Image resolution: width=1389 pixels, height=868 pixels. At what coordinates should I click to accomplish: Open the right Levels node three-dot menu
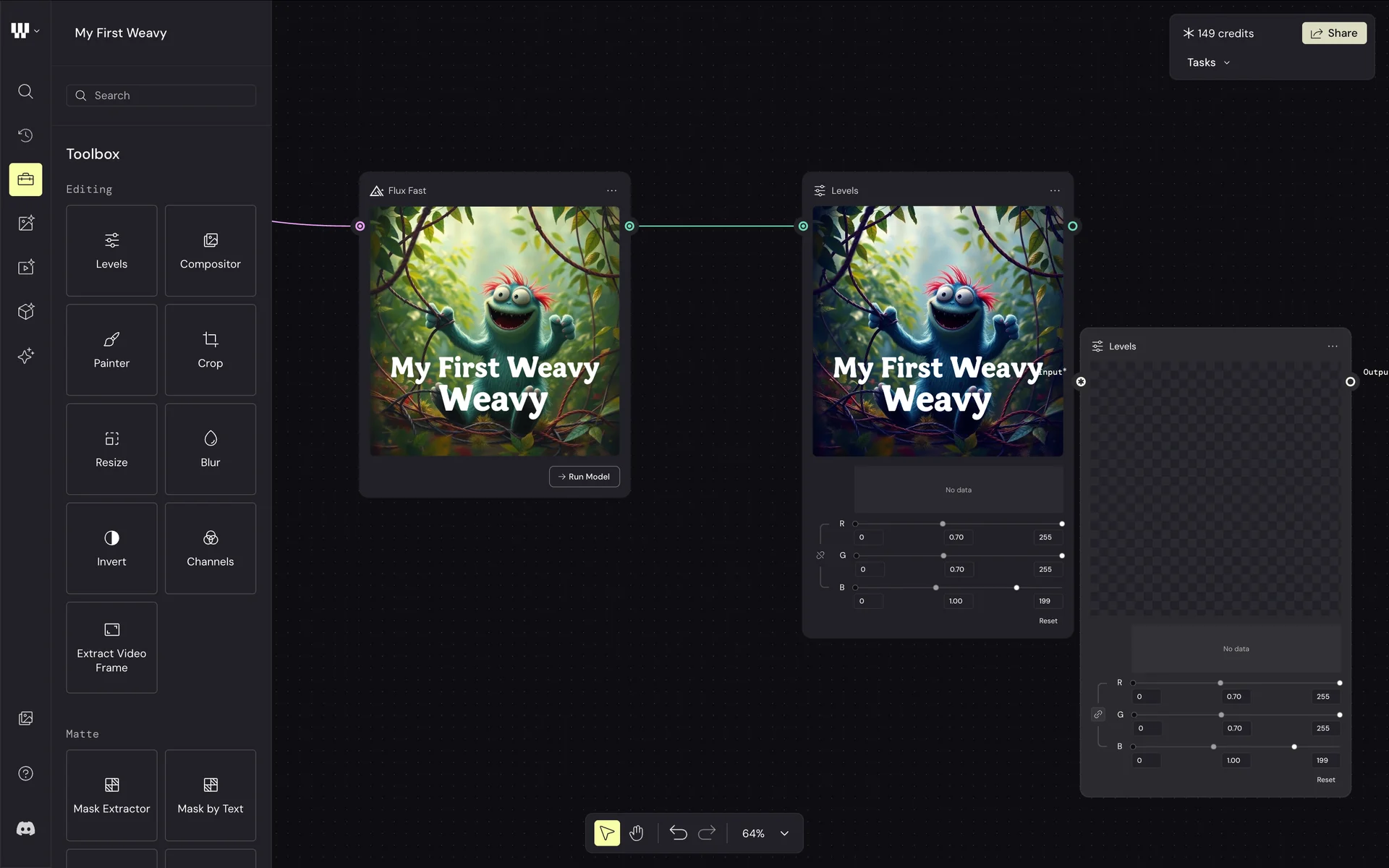(1333, 346)
